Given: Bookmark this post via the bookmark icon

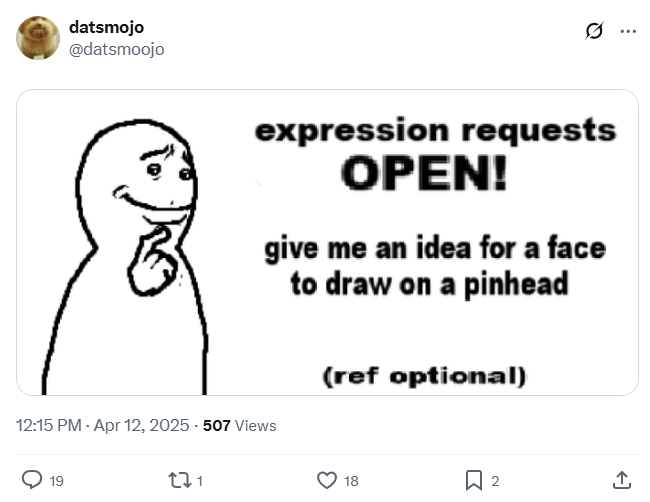Looking at the screenshot, I should [474, 481].
